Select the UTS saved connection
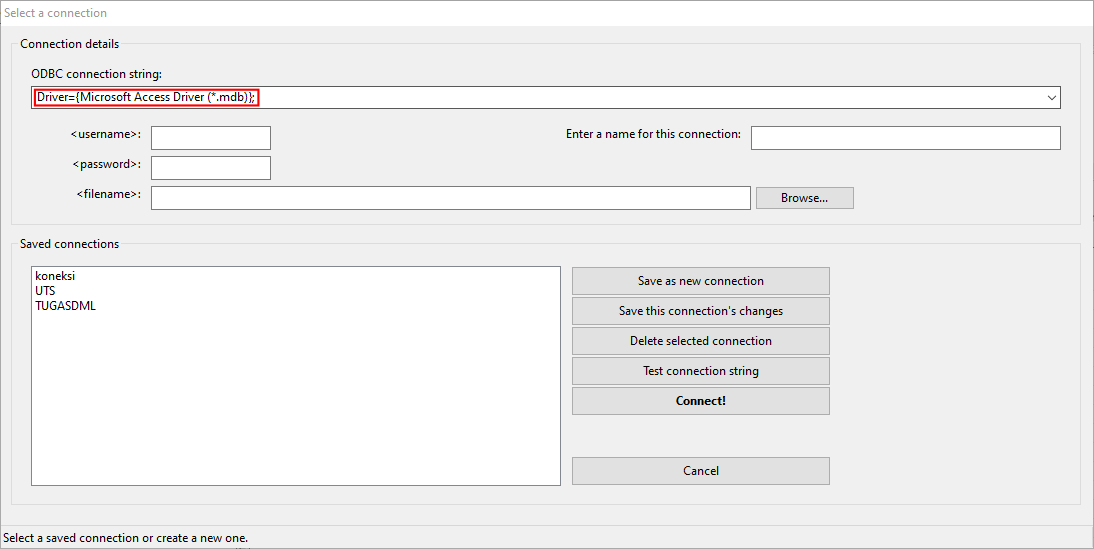The height and width of the screenshot is (549, 1094). (45, 291)
